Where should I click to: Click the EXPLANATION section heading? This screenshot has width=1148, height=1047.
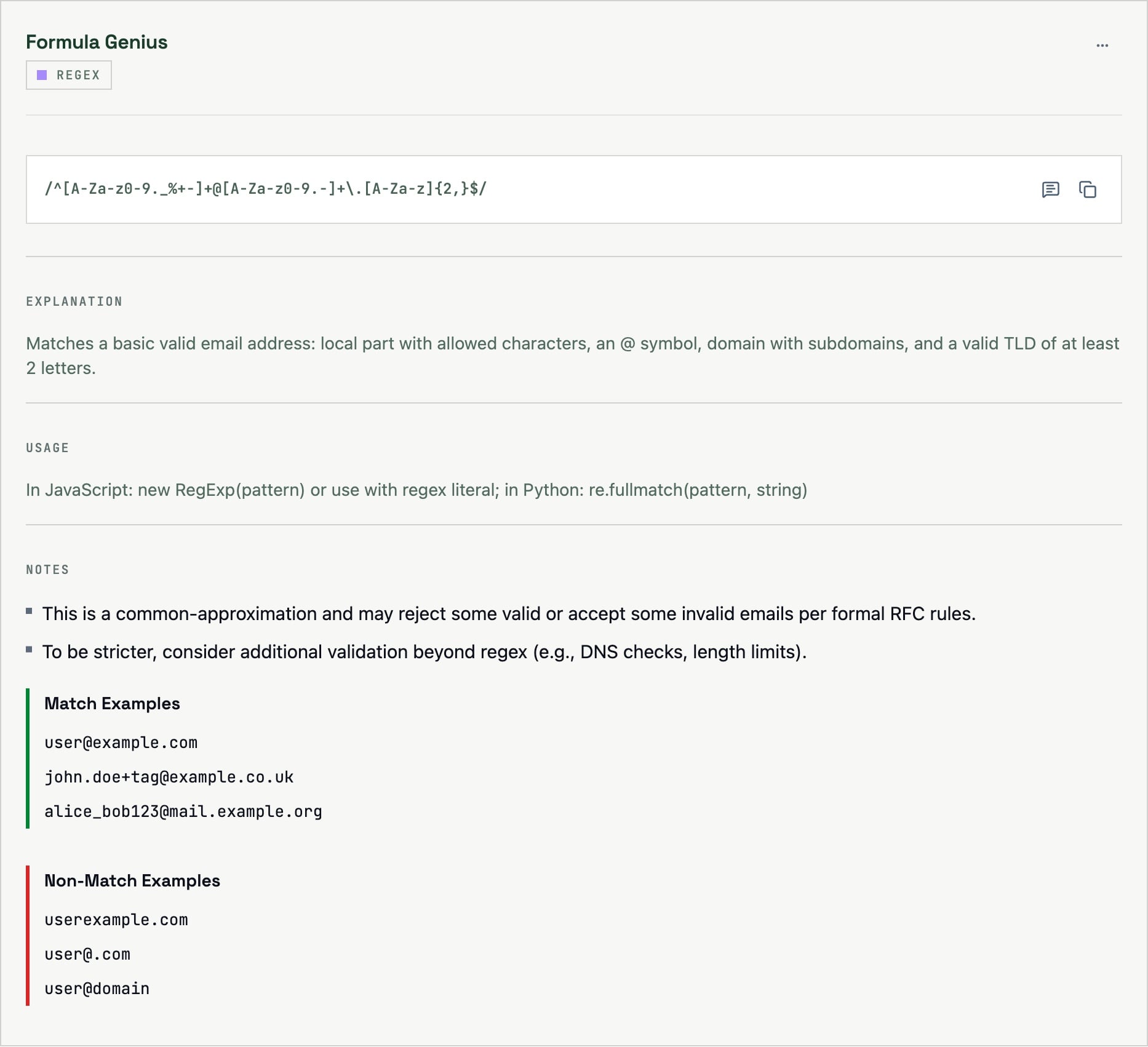tap(74, 301)
